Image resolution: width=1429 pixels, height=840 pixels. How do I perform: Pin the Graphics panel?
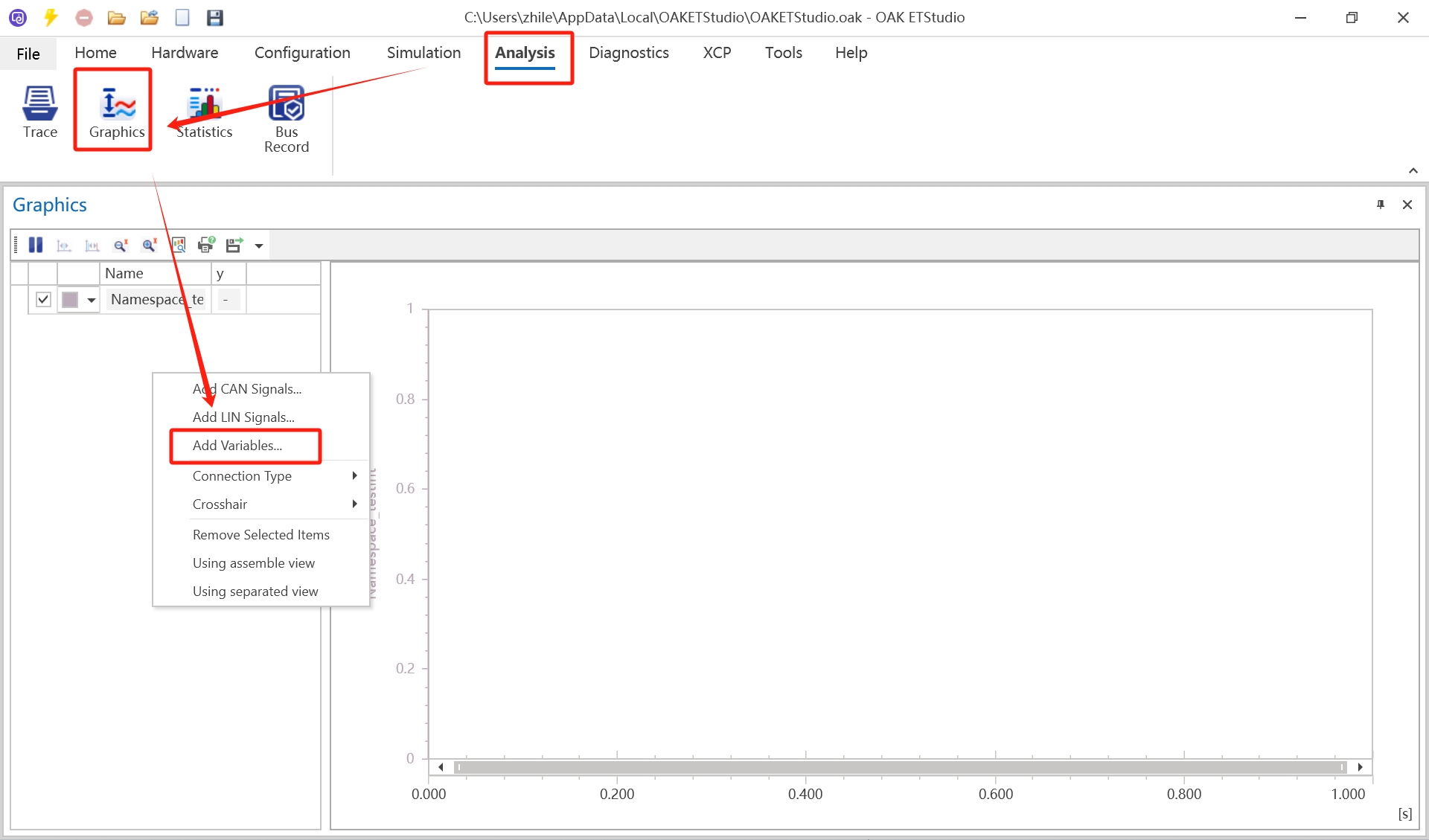1381,205
